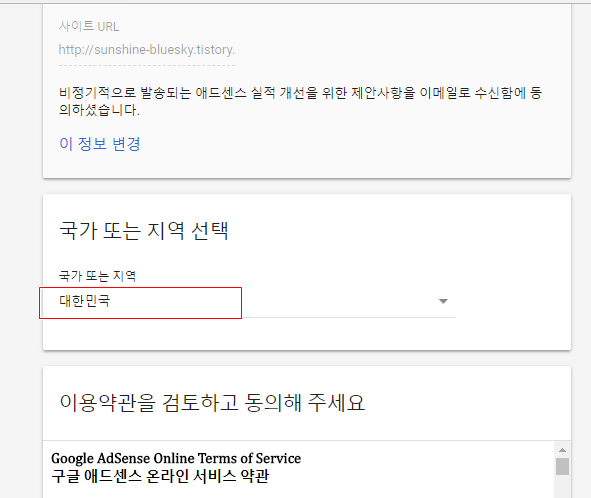Click the small '국가 또는 지역' field label

coord(98,276)
